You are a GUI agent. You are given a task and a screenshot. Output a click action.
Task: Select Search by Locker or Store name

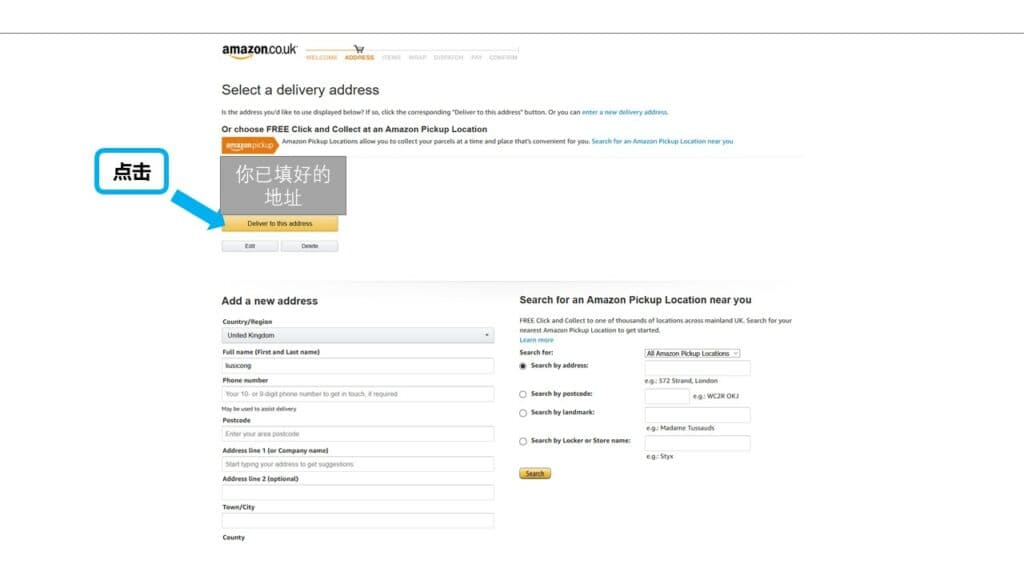(523, 441)
